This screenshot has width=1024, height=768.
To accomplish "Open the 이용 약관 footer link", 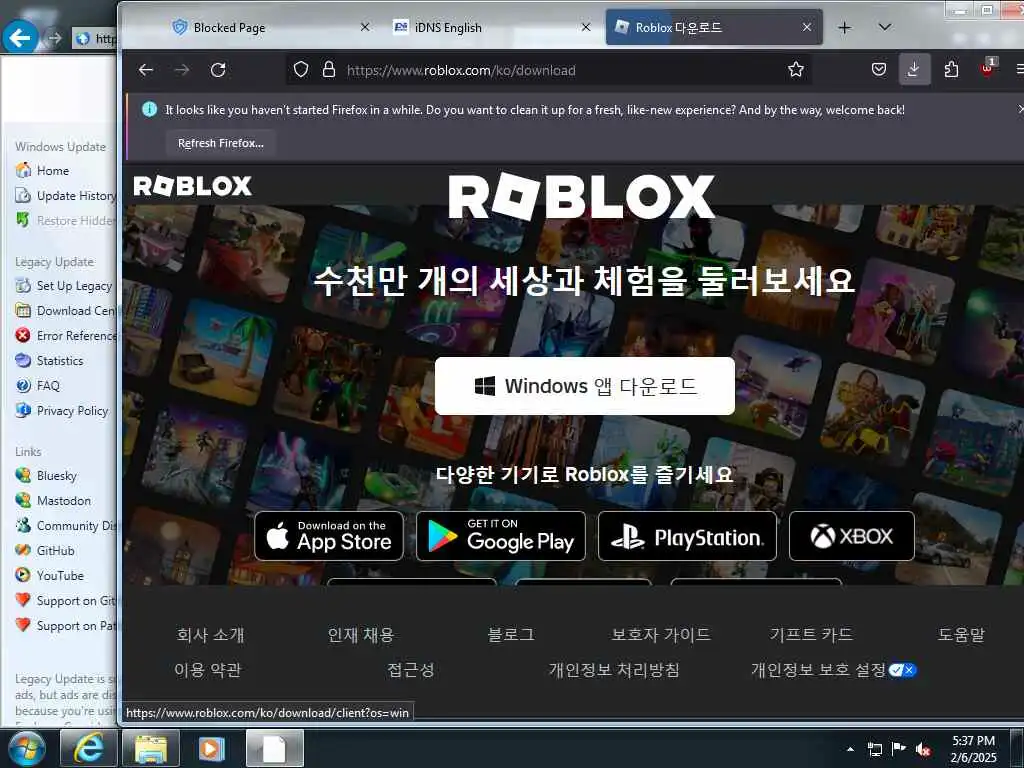I will tap(208, 670).
